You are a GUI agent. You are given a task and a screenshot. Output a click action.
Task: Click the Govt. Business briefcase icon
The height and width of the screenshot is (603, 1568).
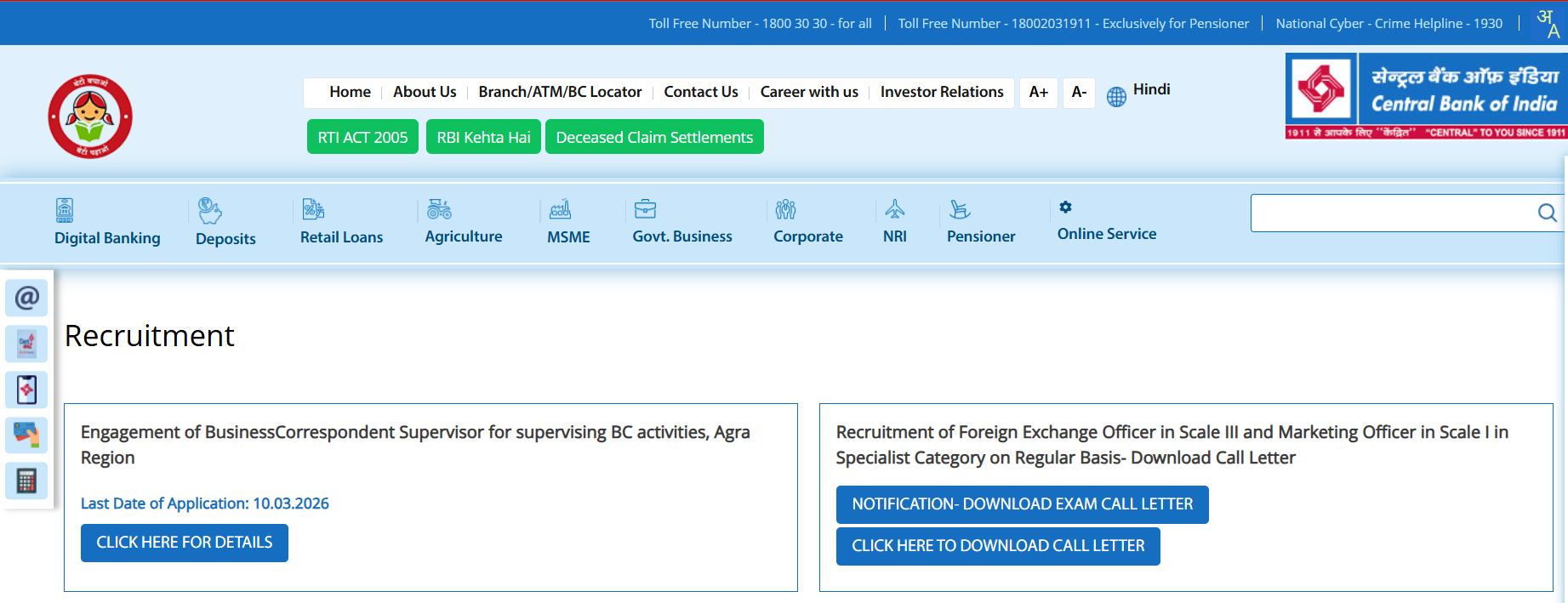[x=646, y=208]
